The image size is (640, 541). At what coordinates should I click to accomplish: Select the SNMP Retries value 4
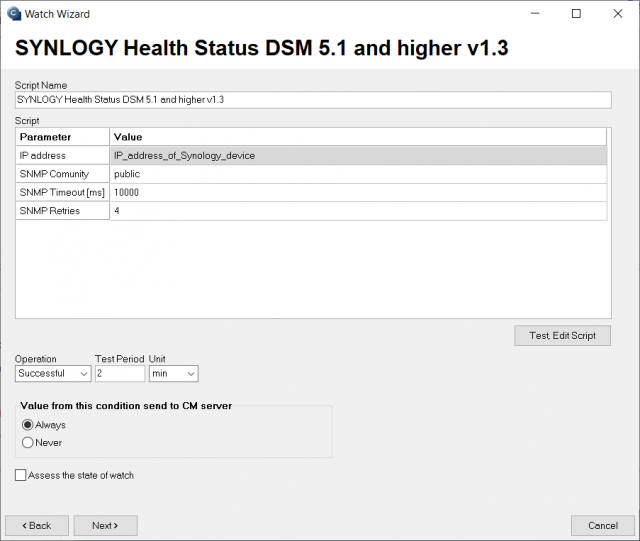pyautogui.click(x=358, y=211)
